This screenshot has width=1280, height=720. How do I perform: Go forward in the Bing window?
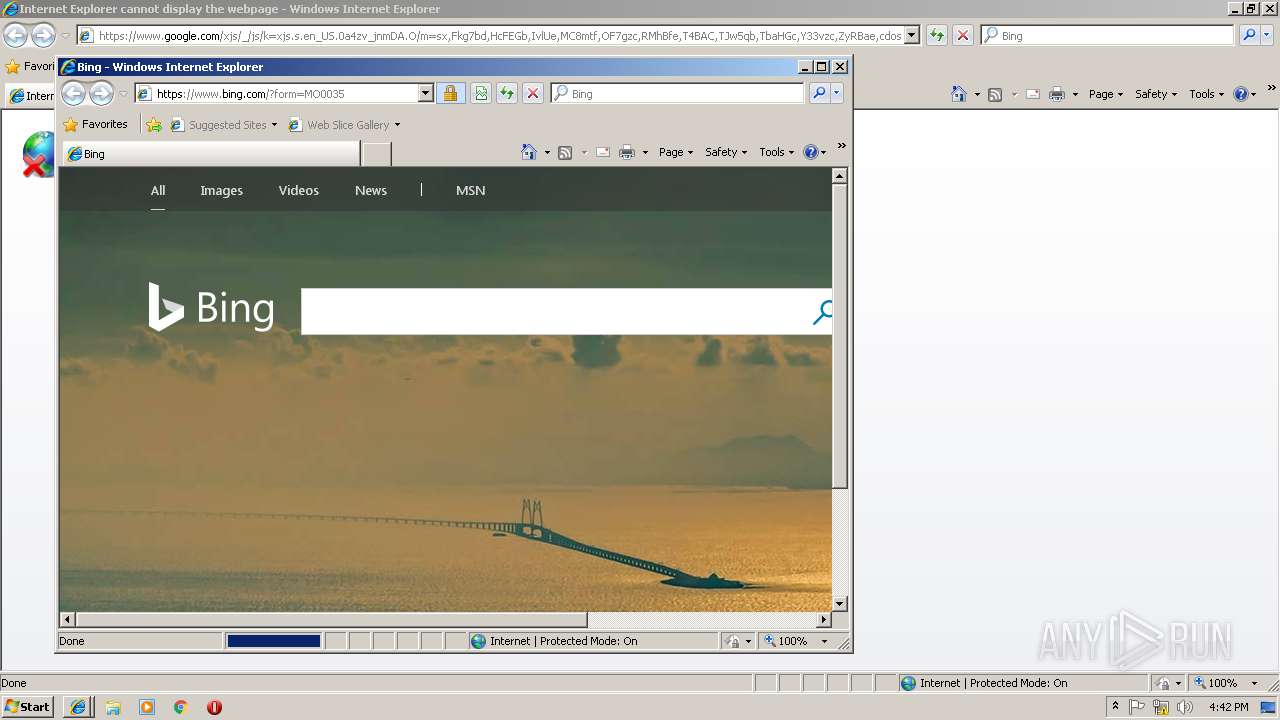click(101, 93)
